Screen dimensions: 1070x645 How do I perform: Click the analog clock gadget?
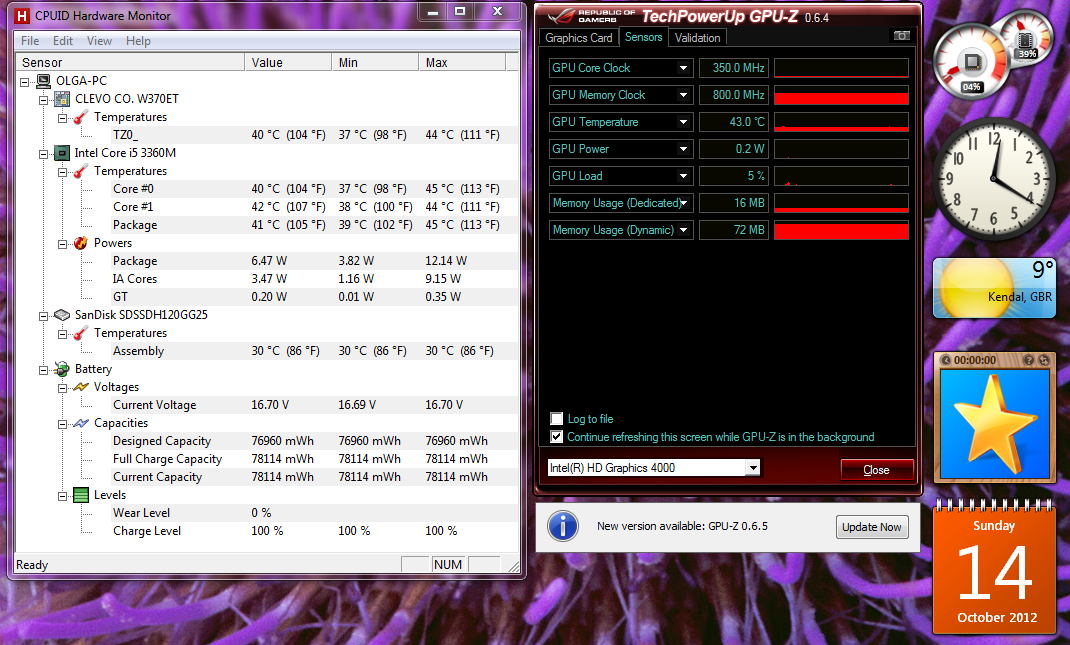[x=994, y=179]
